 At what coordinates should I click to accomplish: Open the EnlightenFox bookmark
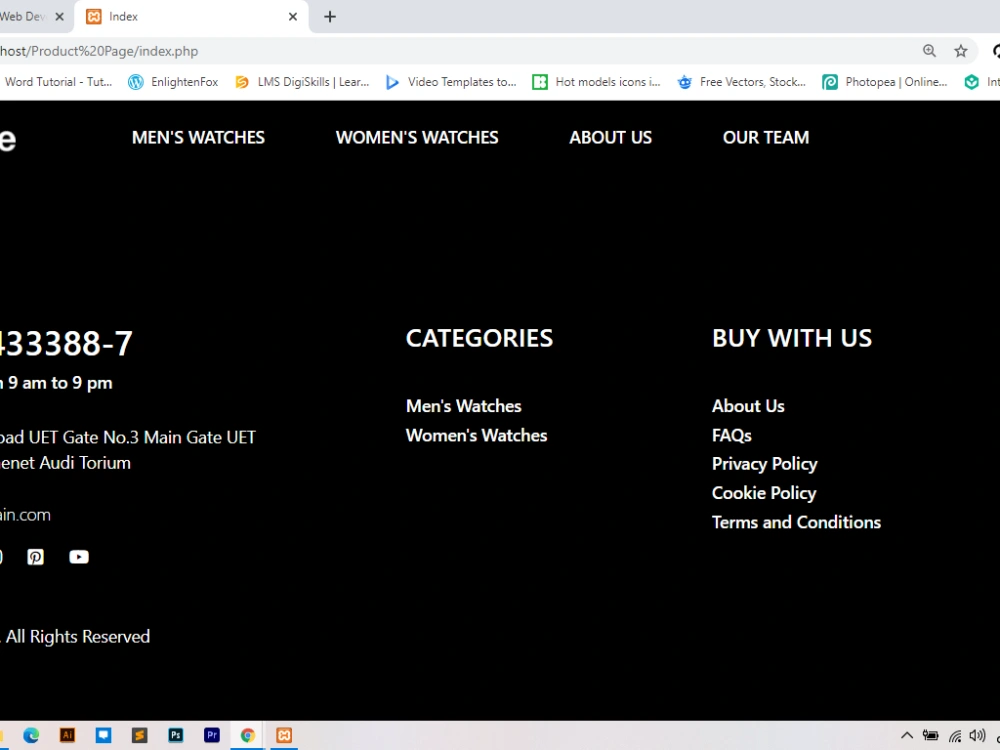(173, 82)
